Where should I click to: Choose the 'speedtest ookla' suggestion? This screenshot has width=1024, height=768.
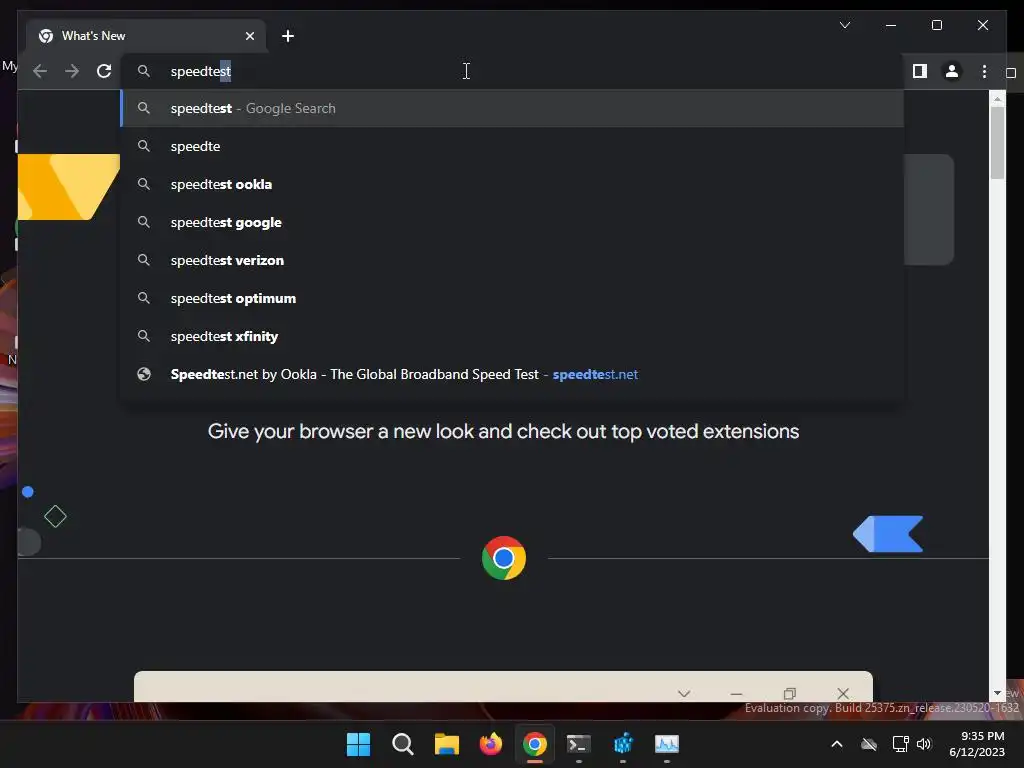[x=513, y=184]
